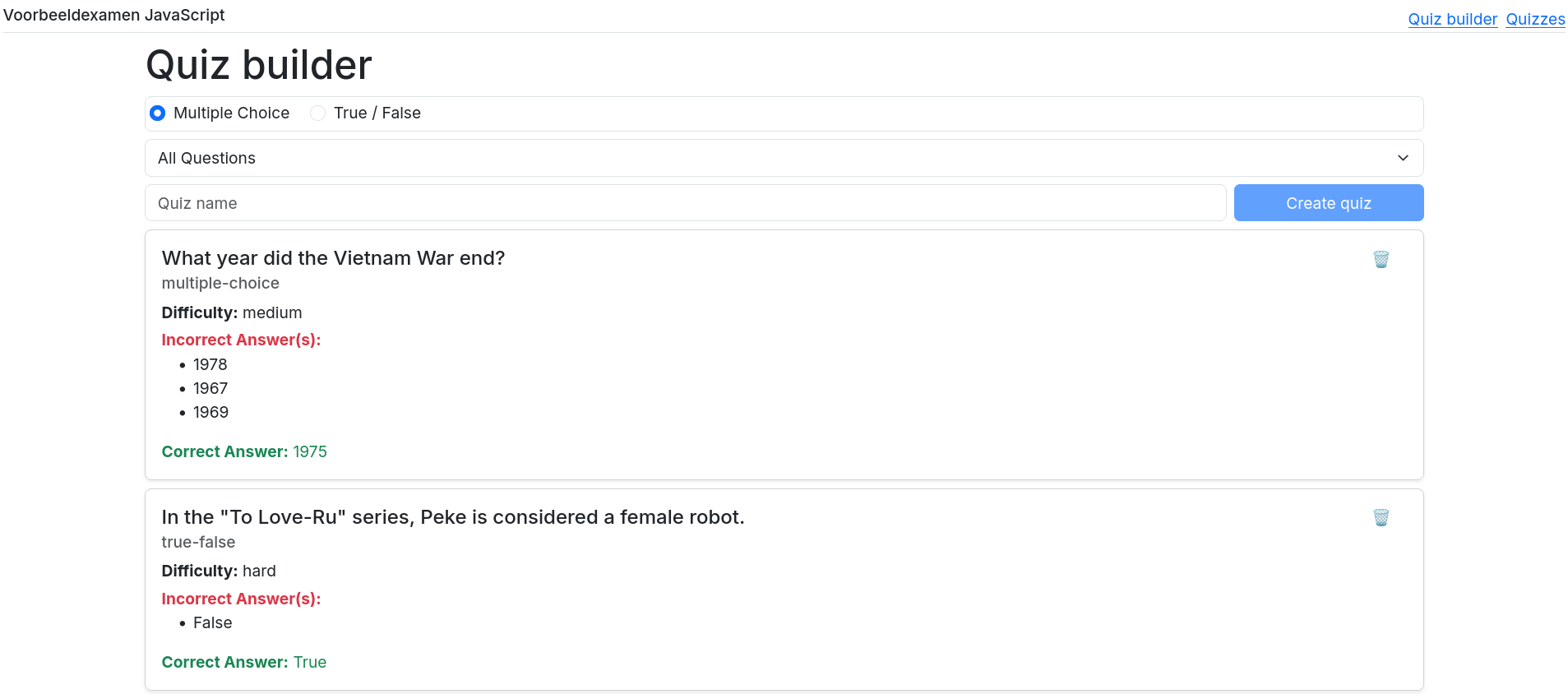This screenshot has height=694, width=1568.
Task: Click the True / False label text
Action: 377,113
